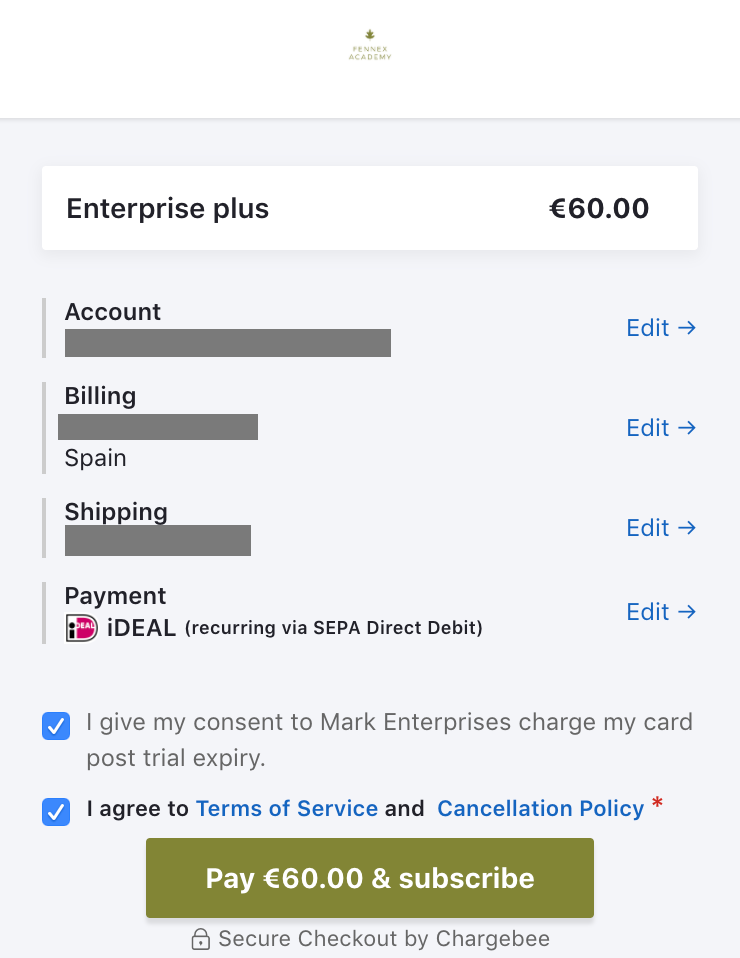Click the Billing section heading
The height and width of the screenshot is (958, 740).
click(100, 396)
